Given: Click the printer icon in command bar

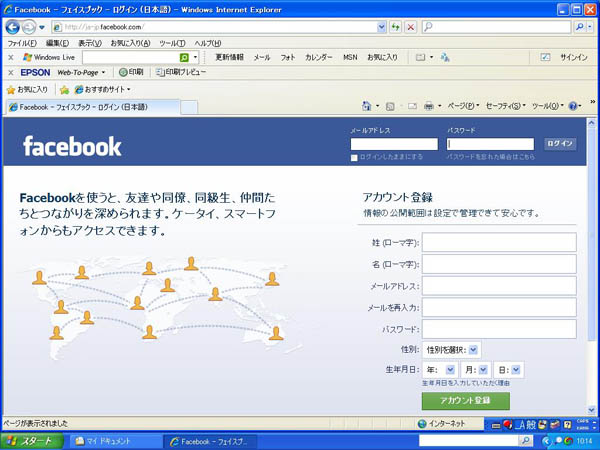Looking at the screenshot, I should point(429,106).
